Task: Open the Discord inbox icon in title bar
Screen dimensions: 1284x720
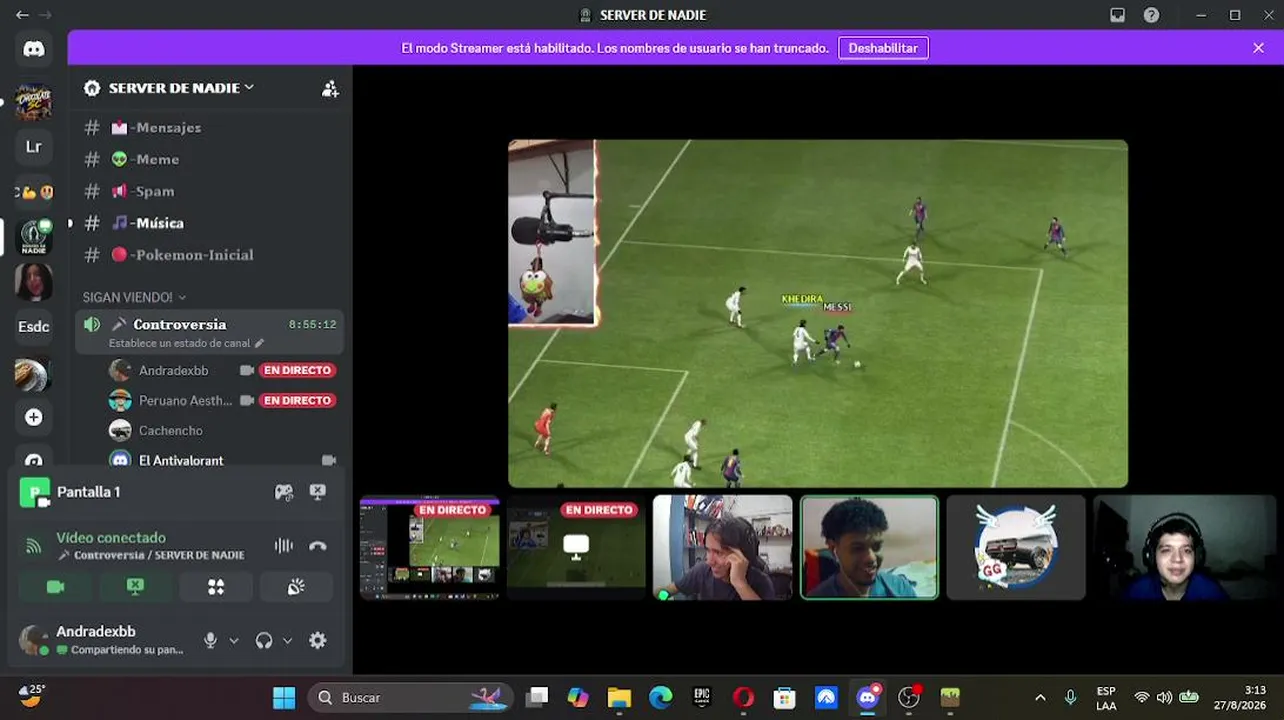Action: (1118, 15)
